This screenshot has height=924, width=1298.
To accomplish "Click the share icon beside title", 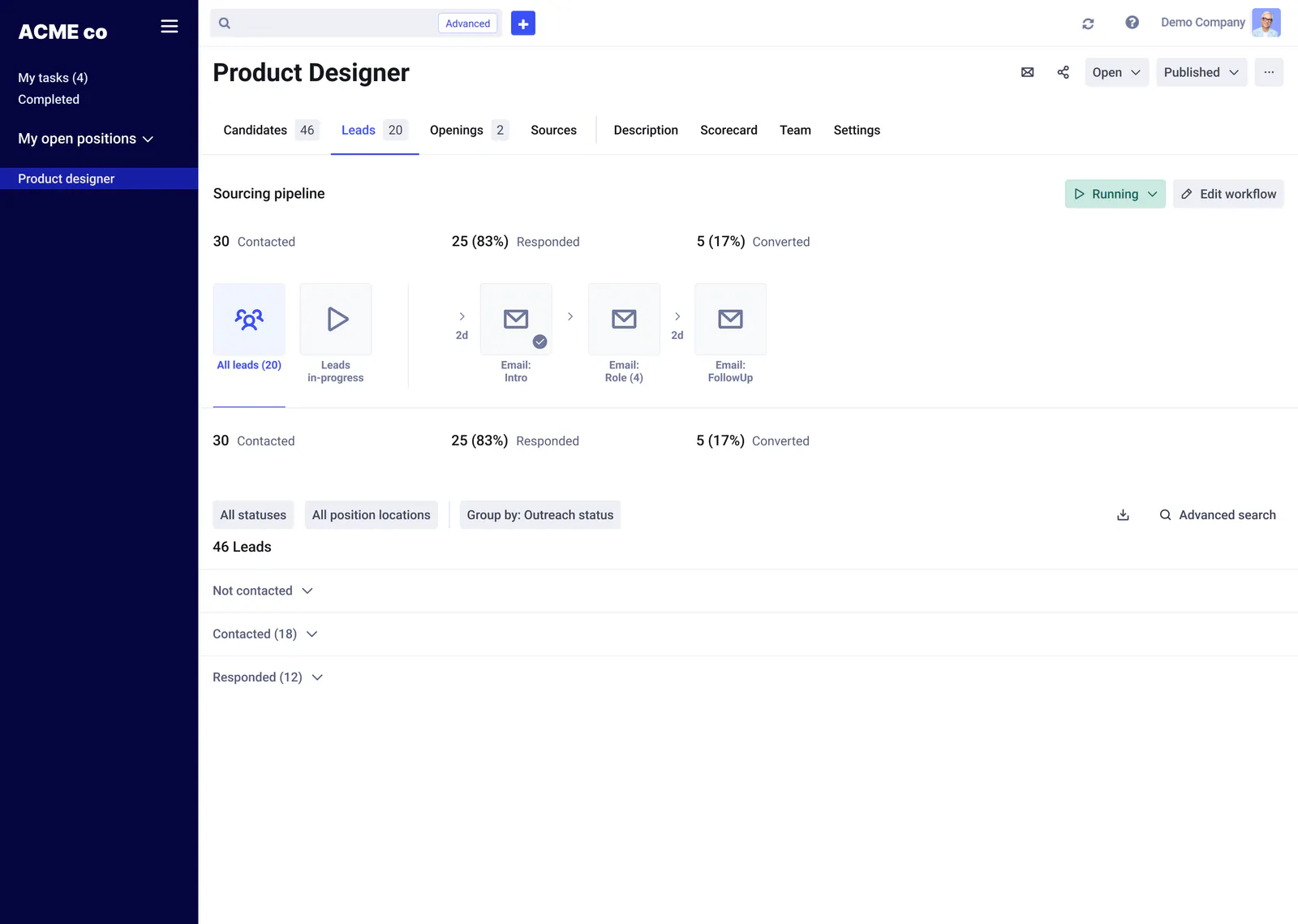I will pyautogui.click(x=1063, y=72).
